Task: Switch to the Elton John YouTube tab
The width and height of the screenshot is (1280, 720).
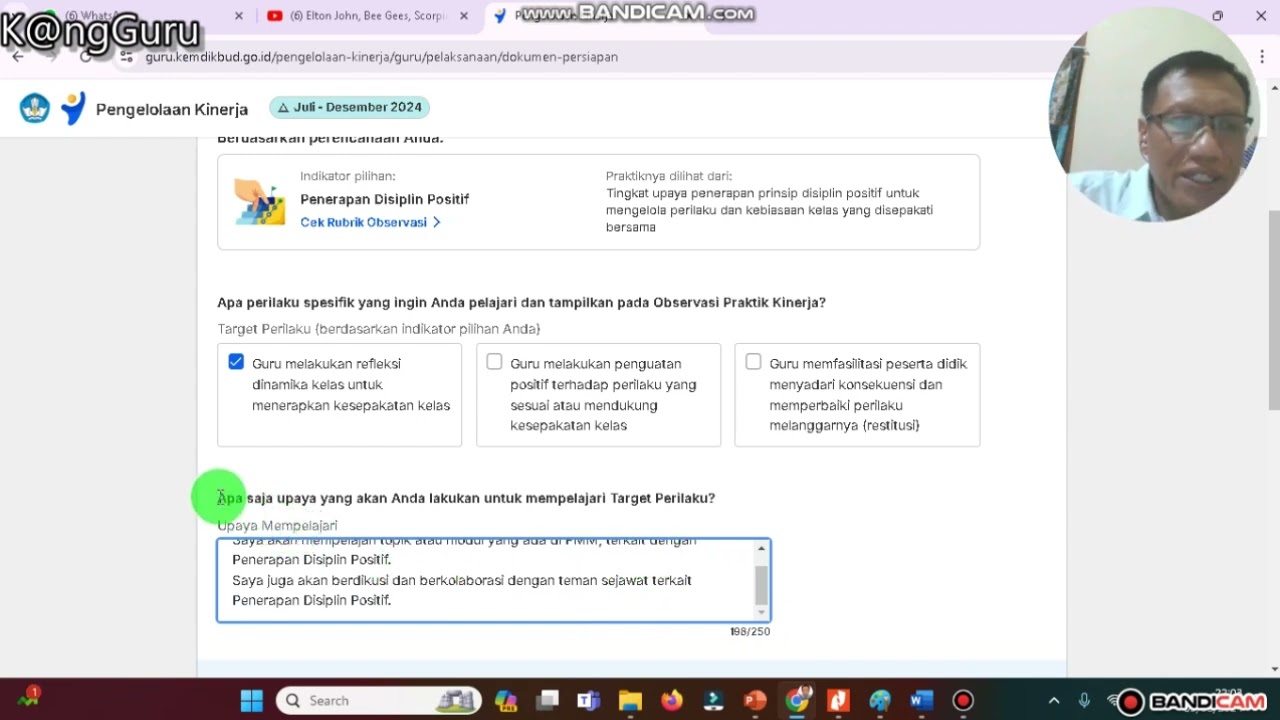Action: (x=365, y=16)
